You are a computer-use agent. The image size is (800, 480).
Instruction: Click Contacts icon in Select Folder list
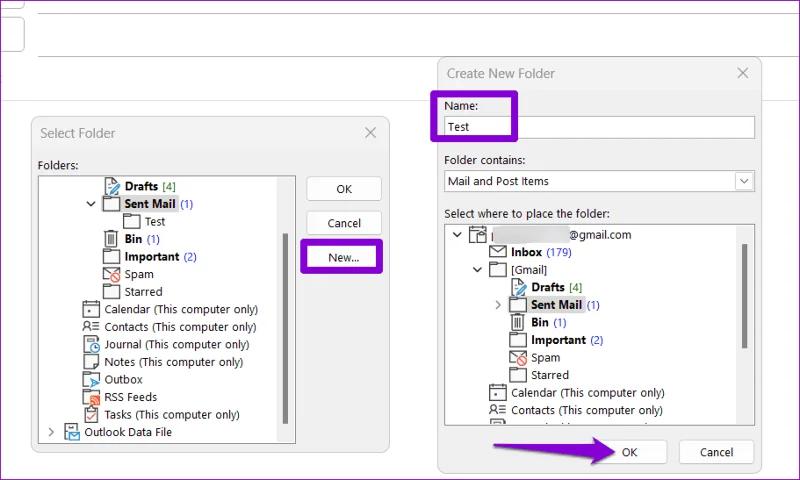[x=91, y=326]
